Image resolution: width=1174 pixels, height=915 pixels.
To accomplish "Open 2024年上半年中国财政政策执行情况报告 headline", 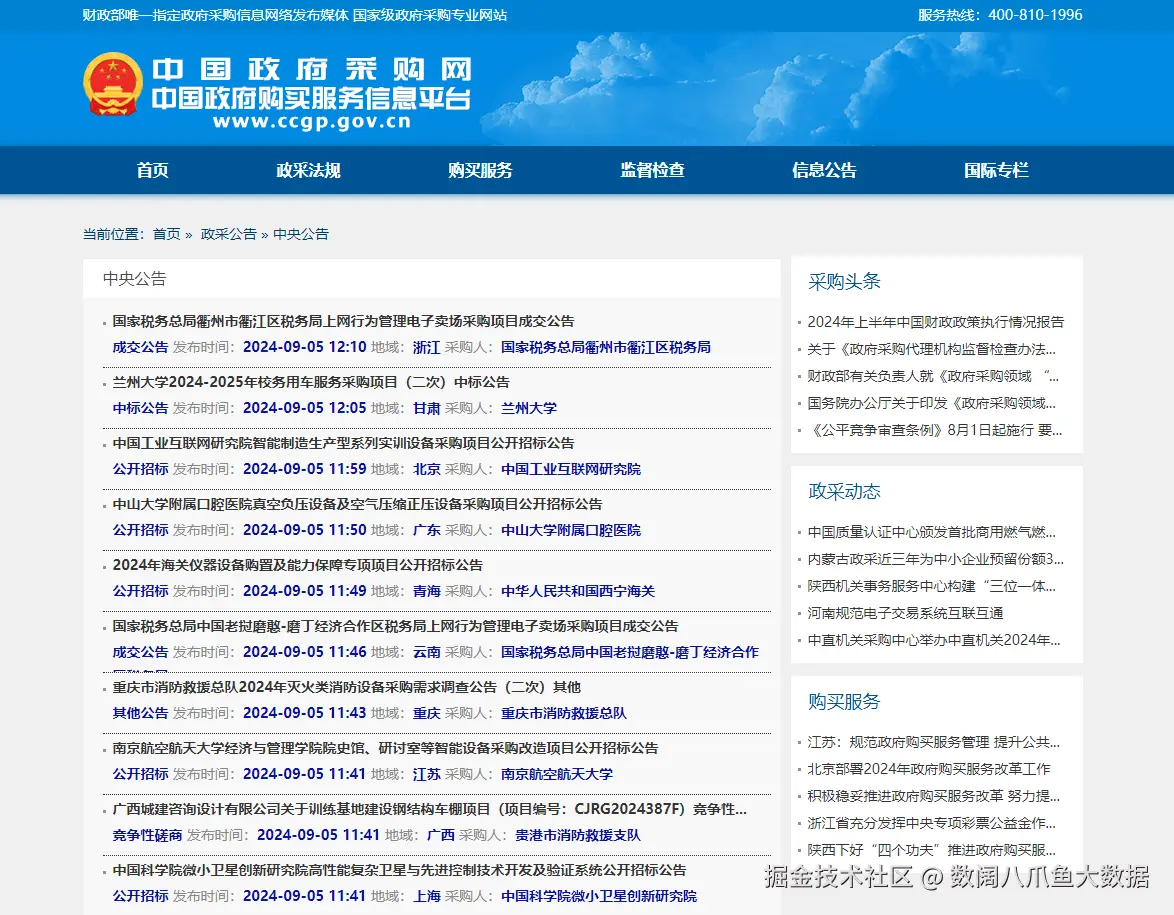I will click(x=935, y=322).
